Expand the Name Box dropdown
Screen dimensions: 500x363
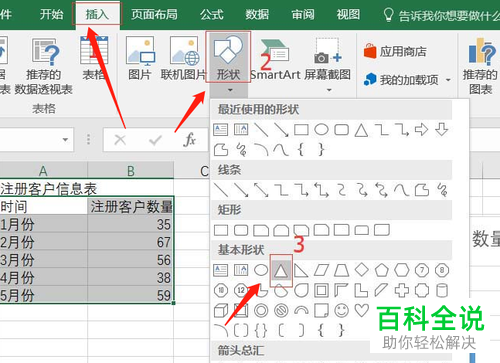coord(65,139)
